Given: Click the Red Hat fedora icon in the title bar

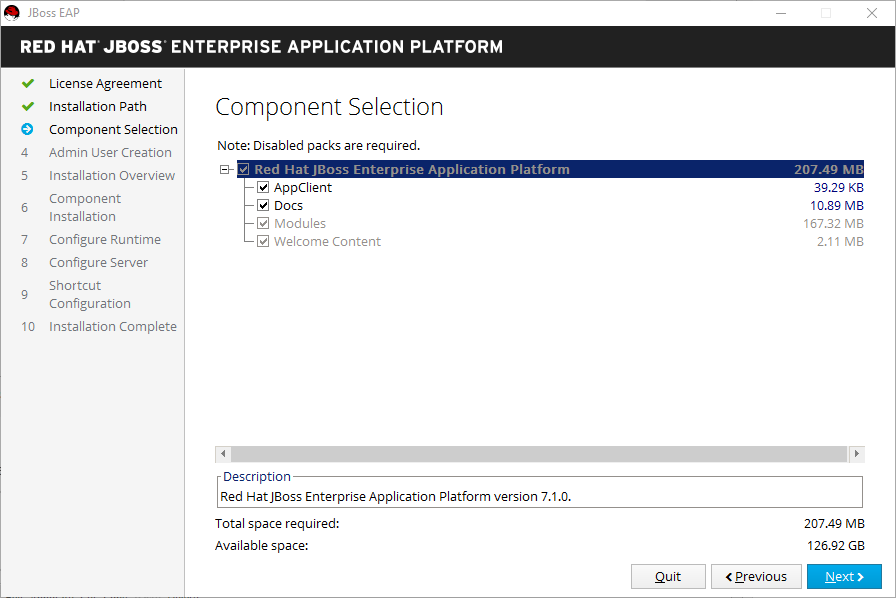Looking at the screenshot, I should click(x=11, y=12).
